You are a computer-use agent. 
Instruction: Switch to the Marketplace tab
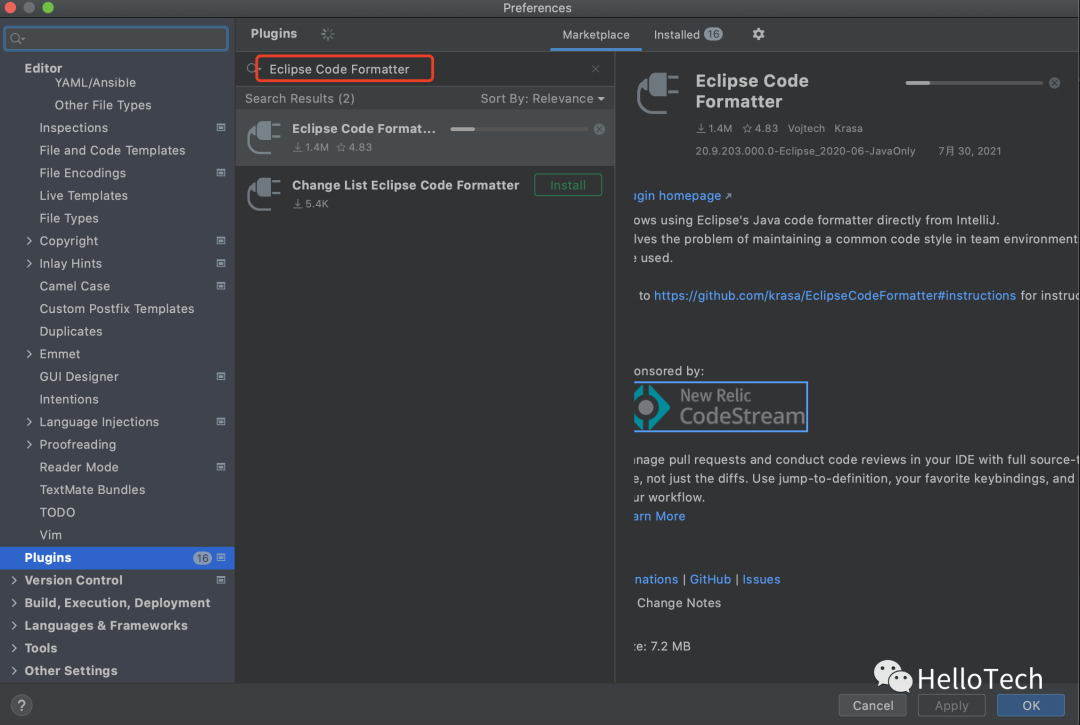coord(596,34)
